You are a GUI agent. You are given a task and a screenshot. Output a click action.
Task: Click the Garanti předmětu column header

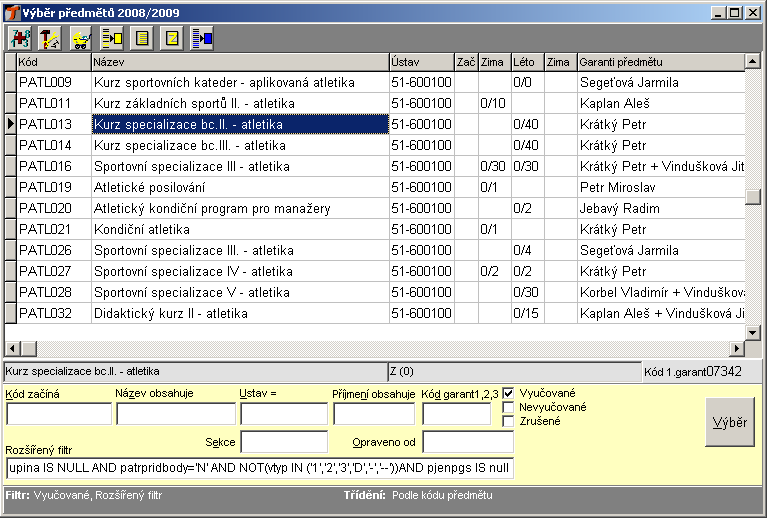(x=660, y=62)
